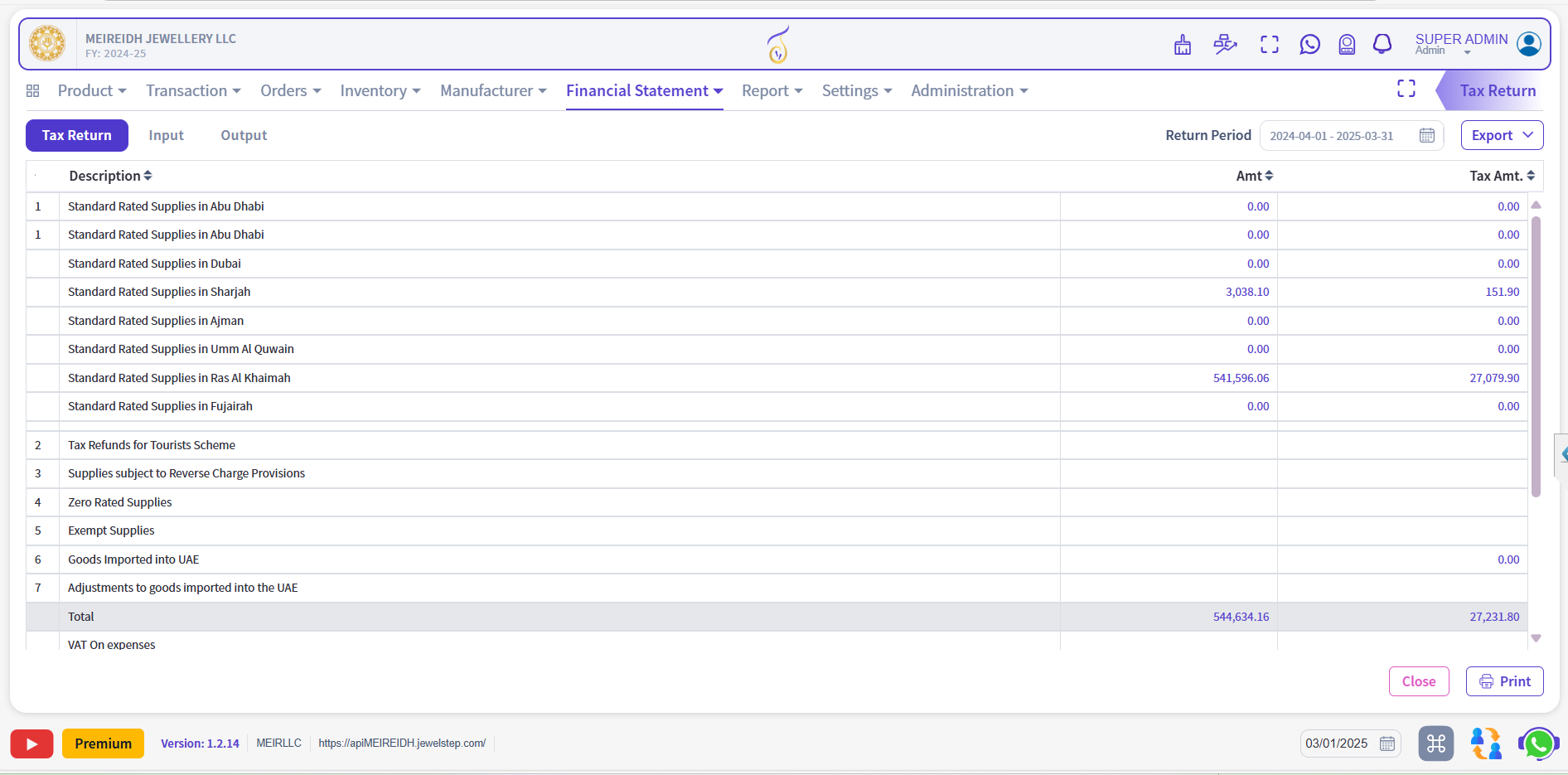1568x775 pixels.
Task: Click 'Standard Rated Supplies in Ras Al Khaimah'
Action: [179, 378]
